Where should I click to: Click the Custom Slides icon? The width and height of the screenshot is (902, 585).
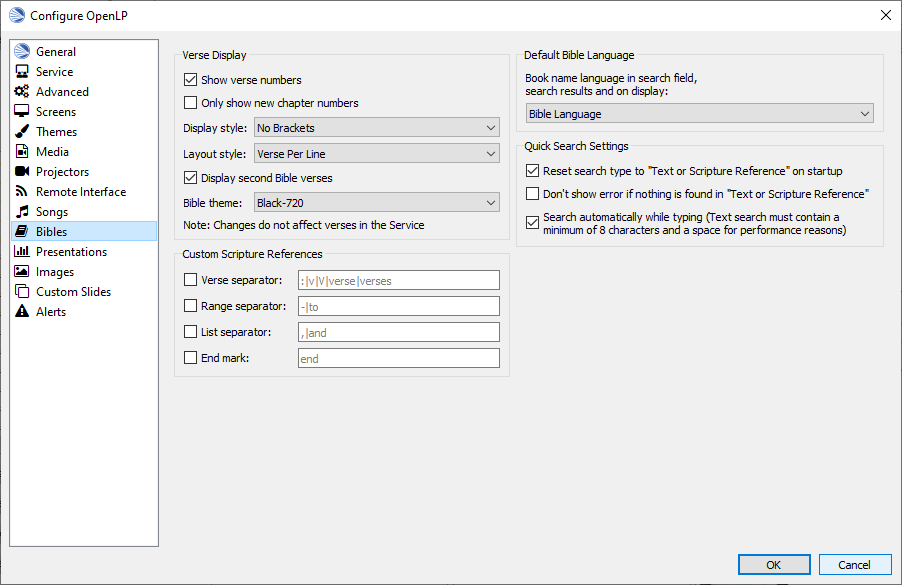[22, 291]
